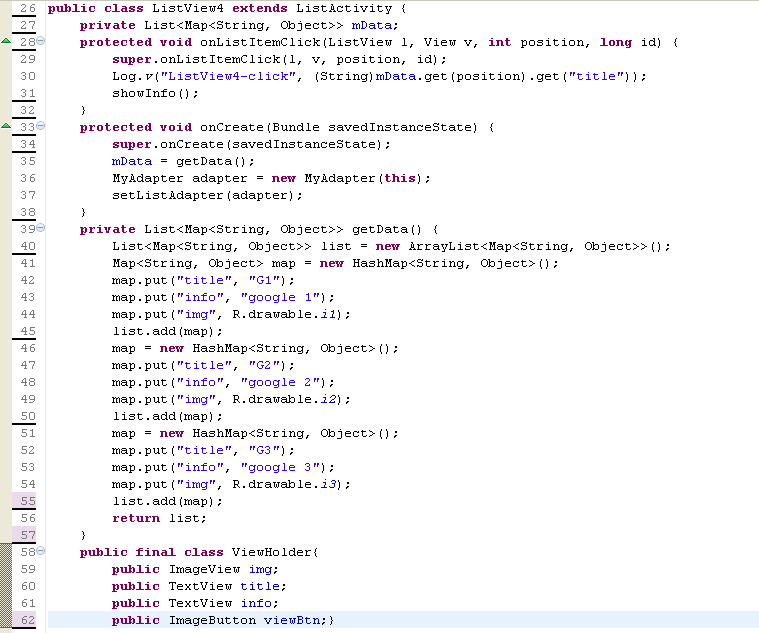This screenshot has height=633, width=759.
Task: Click the viewBtn field on line 62
Action: pyautogui.click(x=292, y=620)
